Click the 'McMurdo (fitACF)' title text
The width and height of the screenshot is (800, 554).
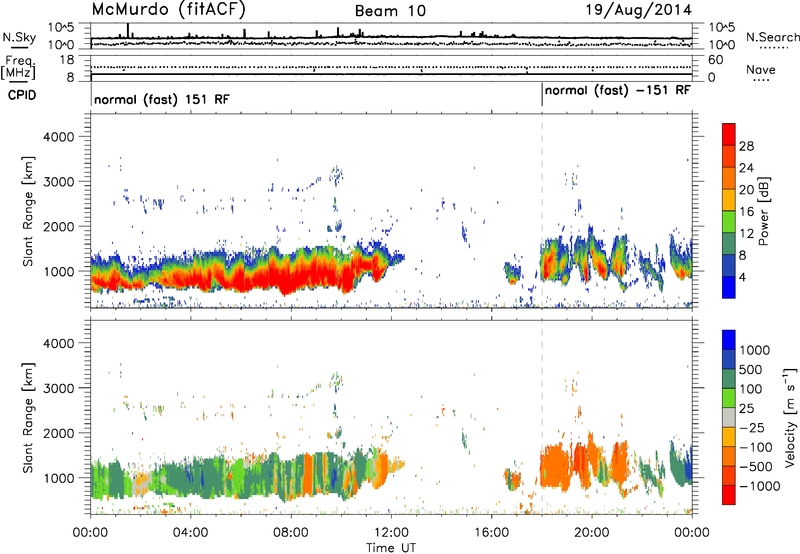[169, 10]
